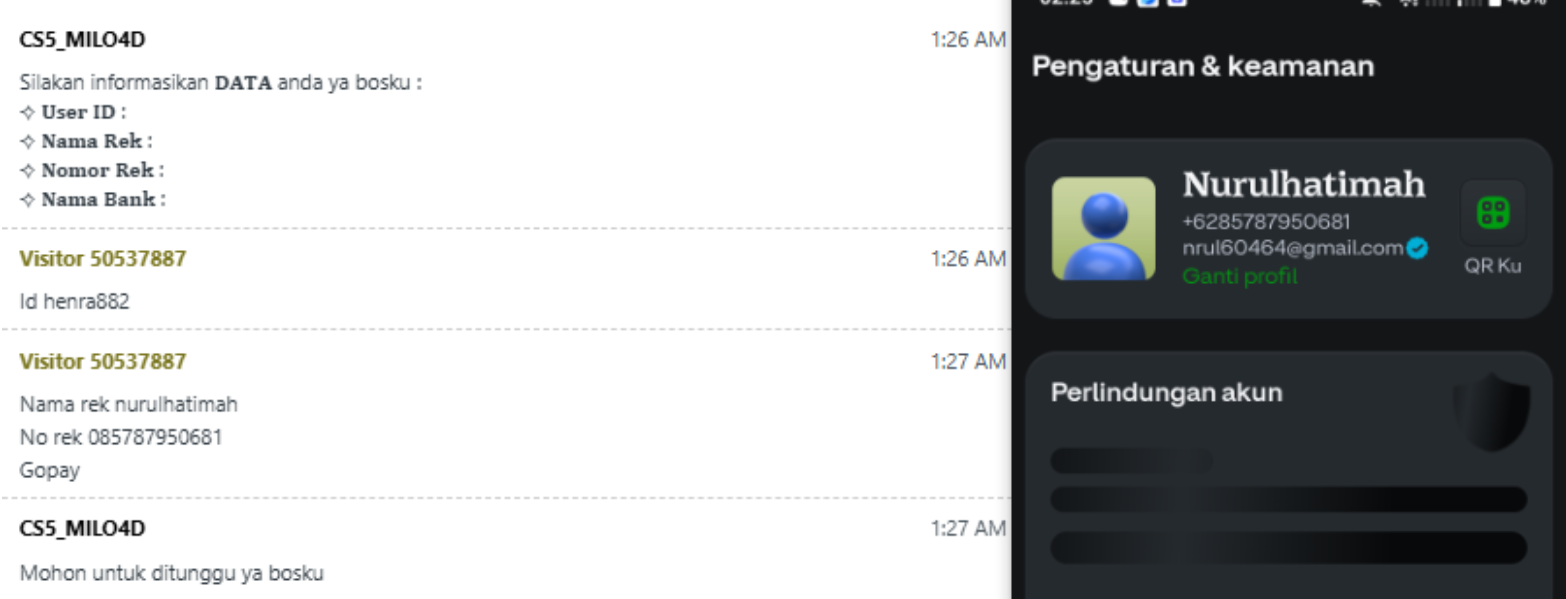1566x599 pixels.
Task: Click the message text Id henra882
Action: 75,301
